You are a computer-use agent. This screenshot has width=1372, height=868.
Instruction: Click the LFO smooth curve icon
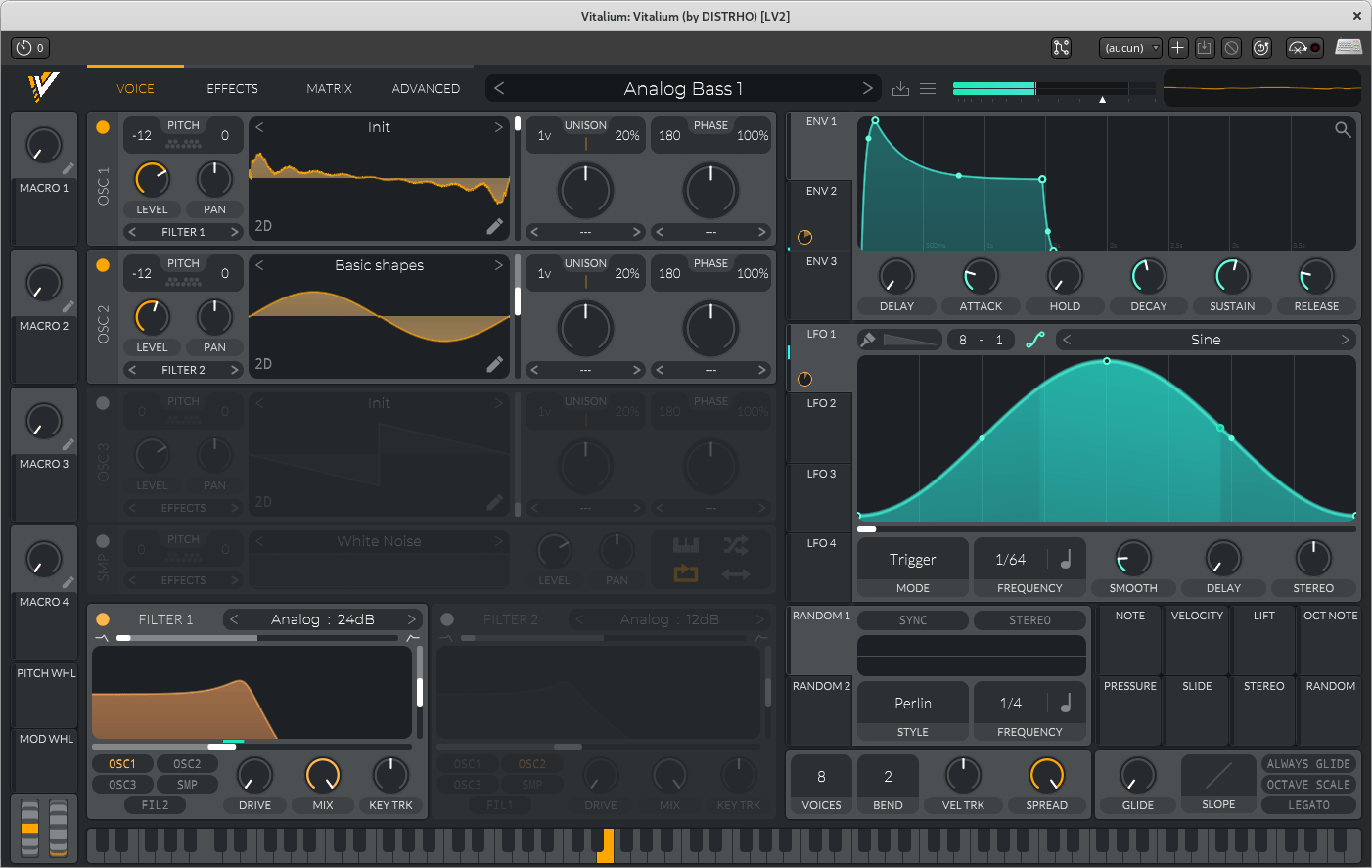[1035, 340]
